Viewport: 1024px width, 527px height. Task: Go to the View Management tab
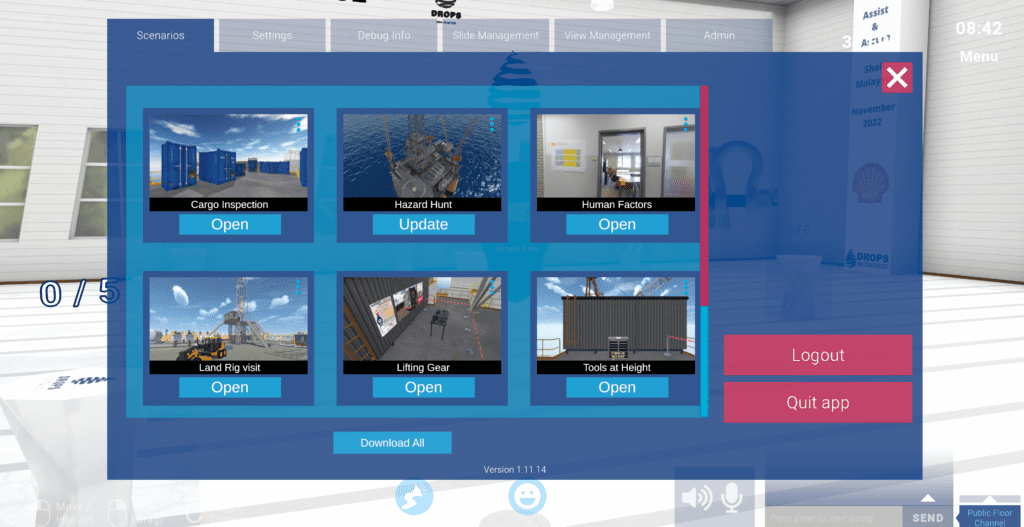coord(607,35)
